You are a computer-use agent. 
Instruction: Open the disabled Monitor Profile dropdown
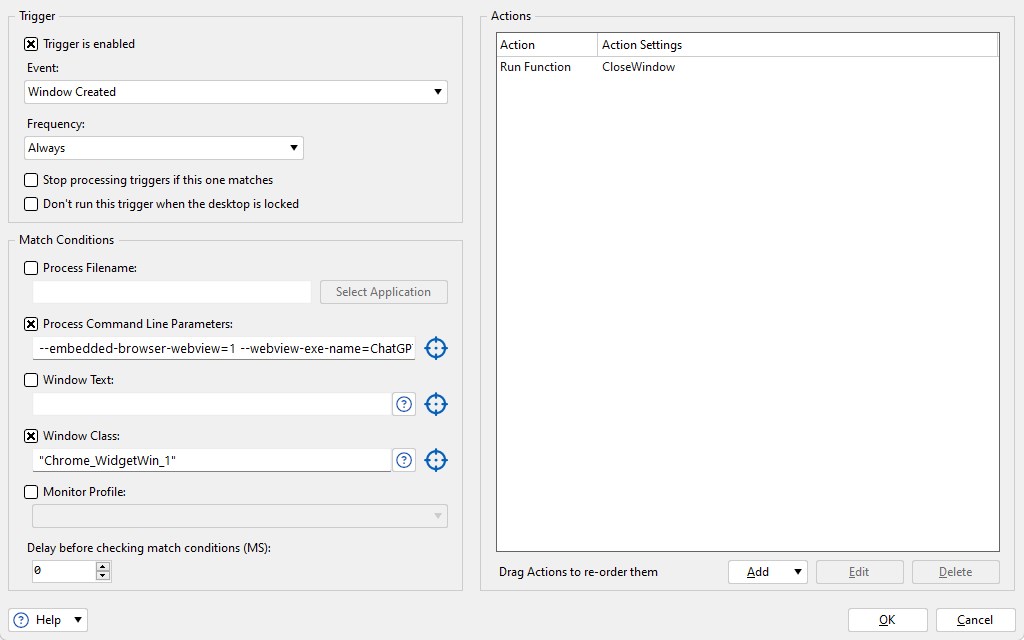point(240,516)
